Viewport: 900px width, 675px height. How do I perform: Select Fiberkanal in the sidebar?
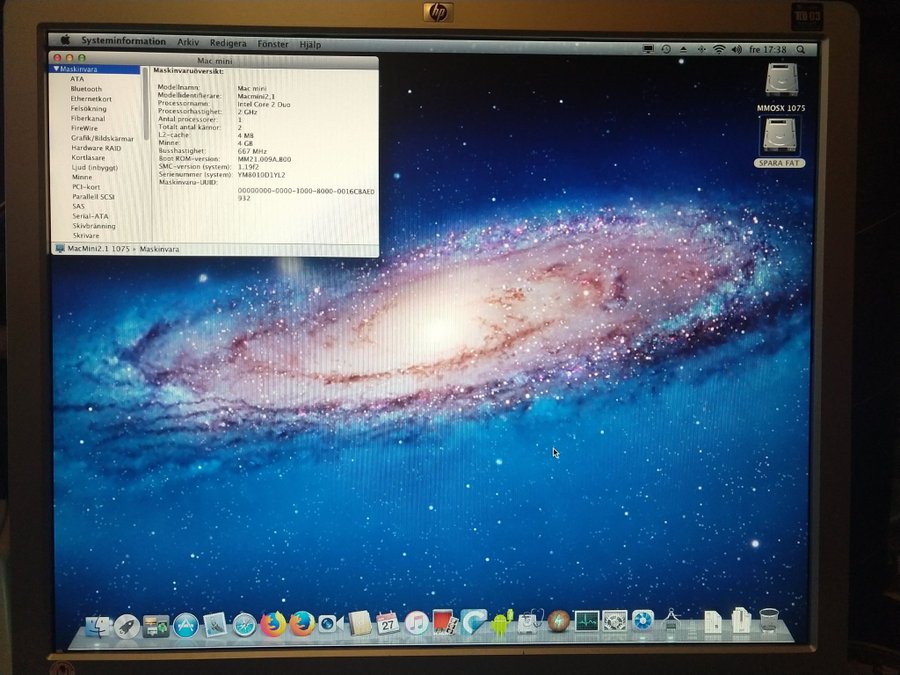88,118
